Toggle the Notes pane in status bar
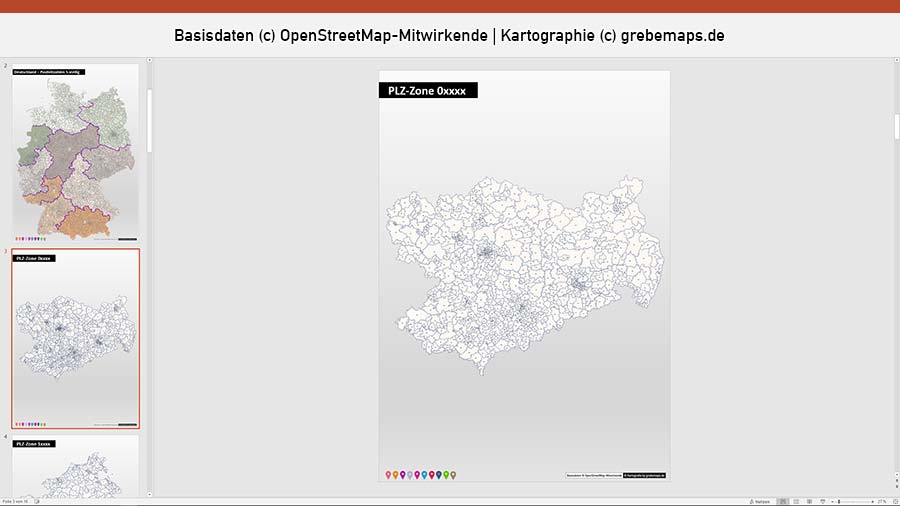This screenshot has height=506, width=900. coord(760,501)
